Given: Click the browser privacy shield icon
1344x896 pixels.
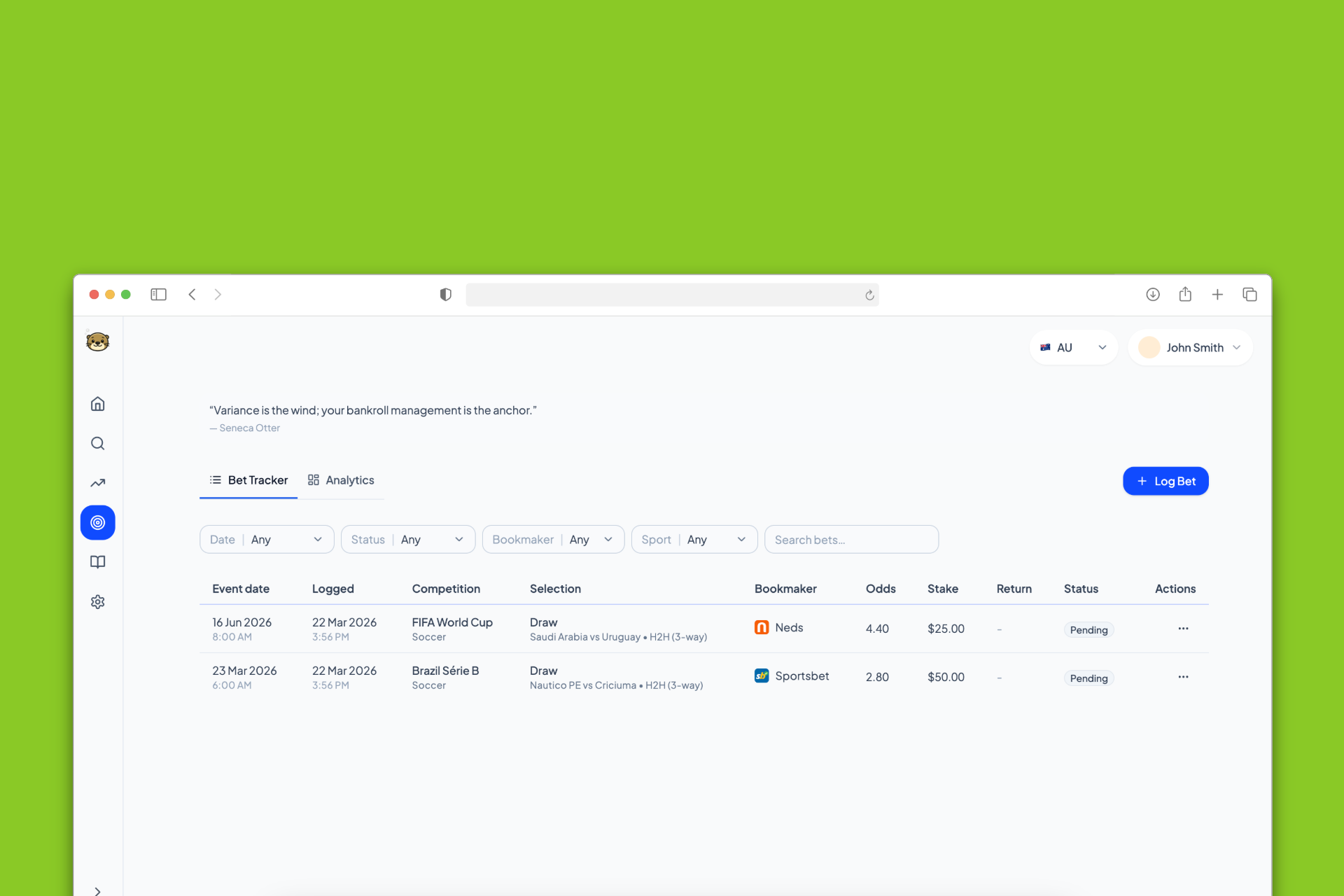Looking at the screenshot, I should 445,295.
